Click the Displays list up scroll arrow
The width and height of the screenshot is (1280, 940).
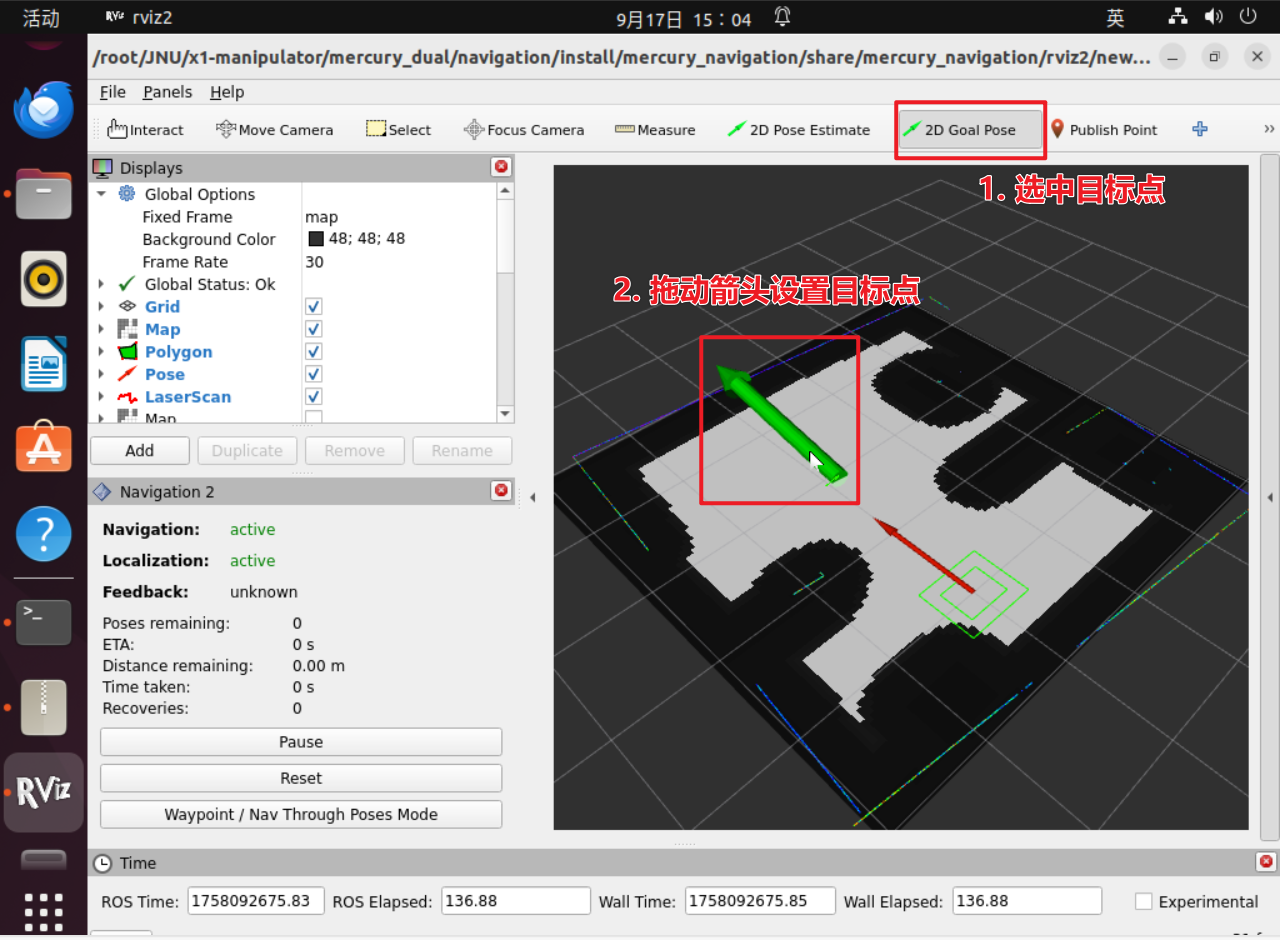point(505,190)
